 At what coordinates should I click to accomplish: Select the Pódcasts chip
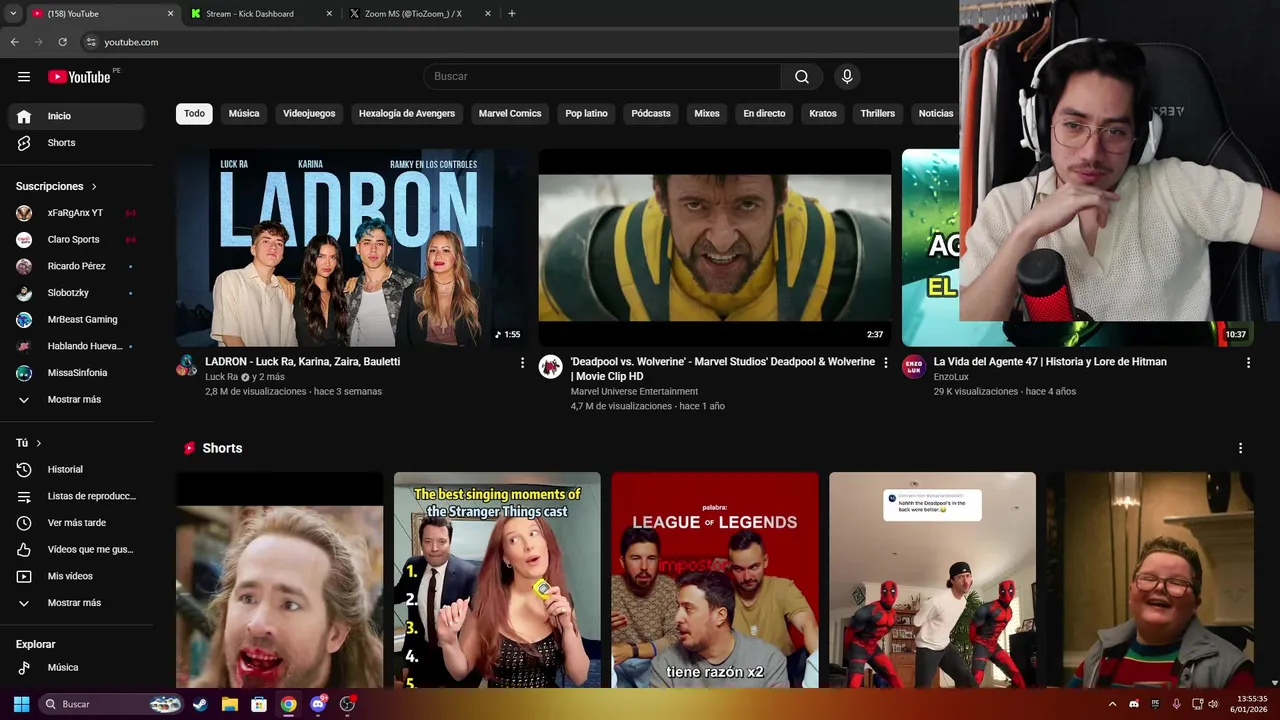(651, 114)
